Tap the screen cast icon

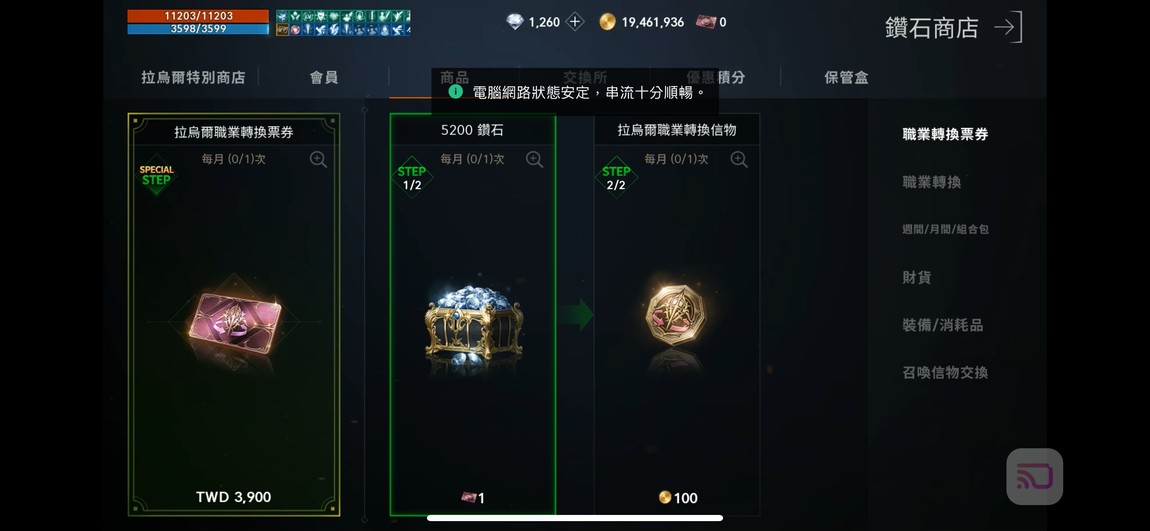point(1034,476)
